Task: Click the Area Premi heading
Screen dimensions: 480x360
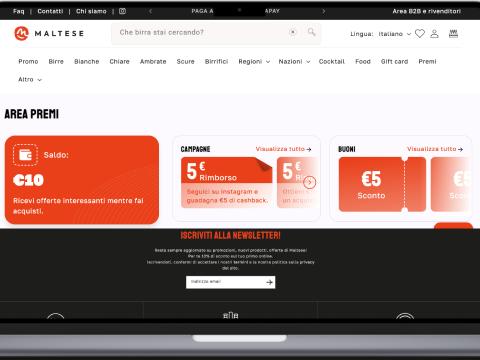Action: pos(32,114)
